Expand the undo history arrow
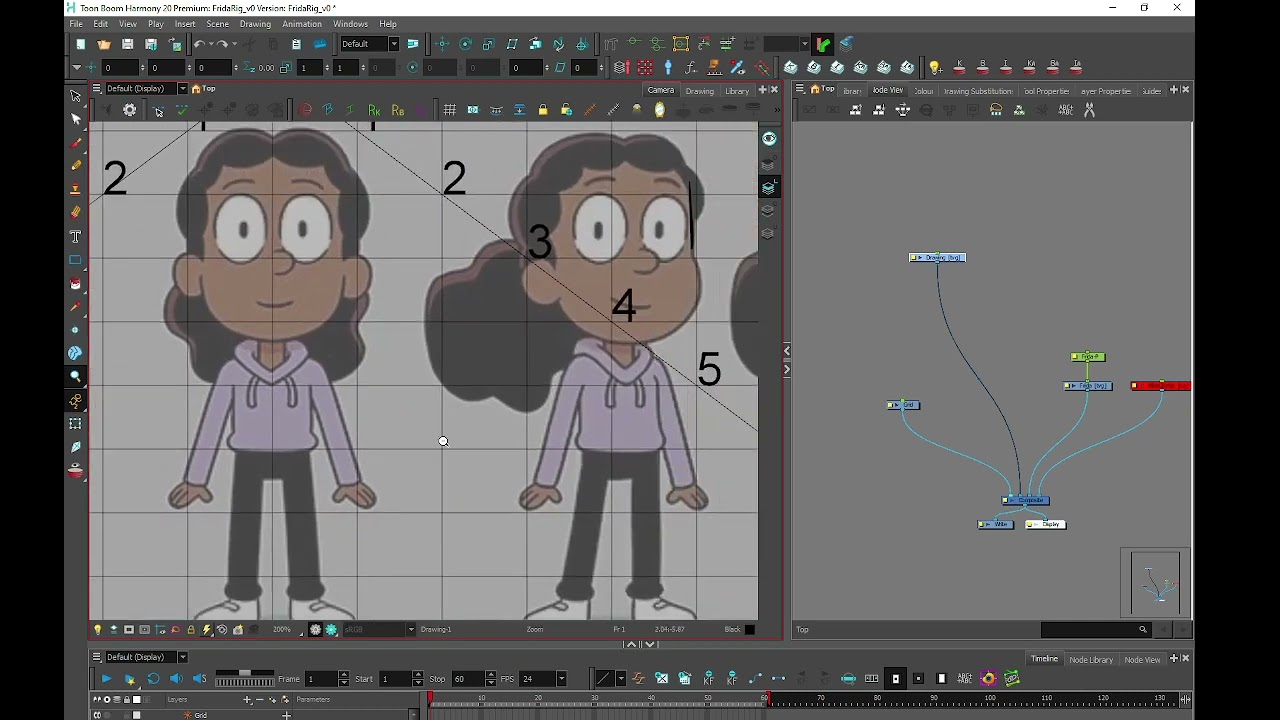Viewport: 1280px width, 720px height. tap(210, 44)
